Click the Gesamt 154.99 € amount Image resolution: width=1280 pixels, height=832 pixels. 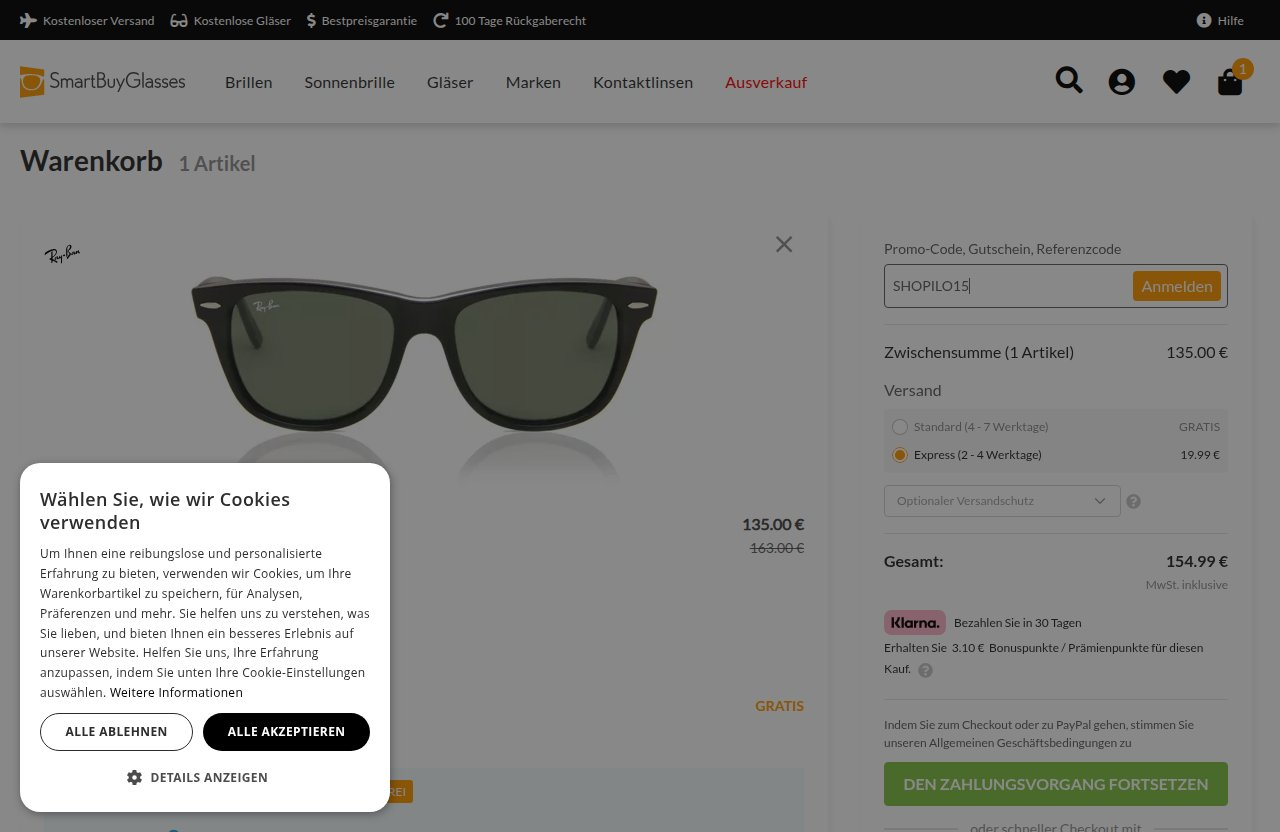click(x=1197, y=561)
